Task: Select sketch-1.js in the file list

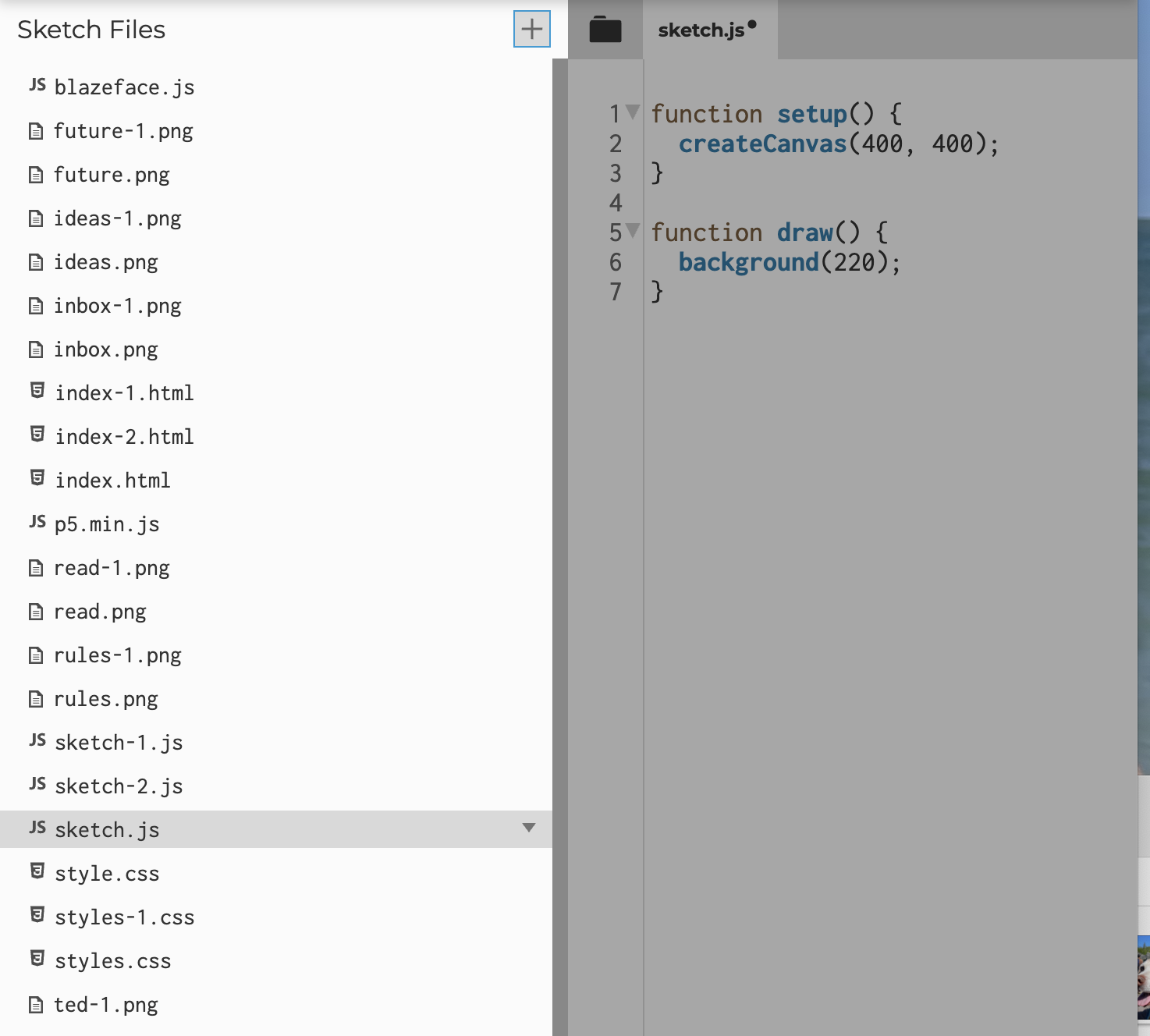Action: tap(118, 742)
